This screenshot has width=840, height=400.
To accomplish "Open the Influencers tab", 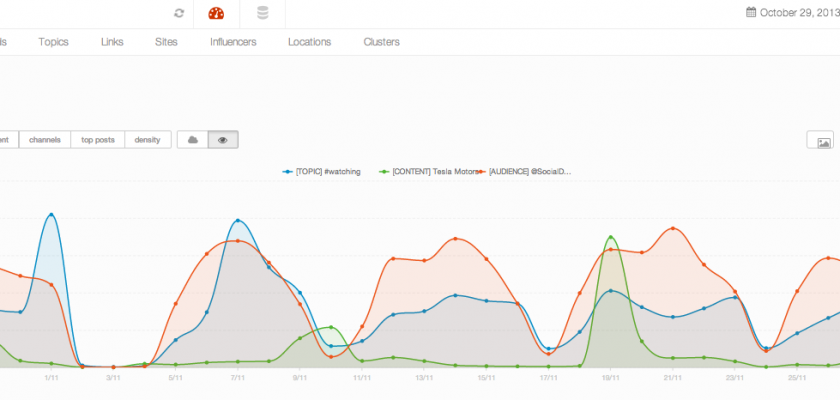I will pyautogui.click(x=233, y=42).
